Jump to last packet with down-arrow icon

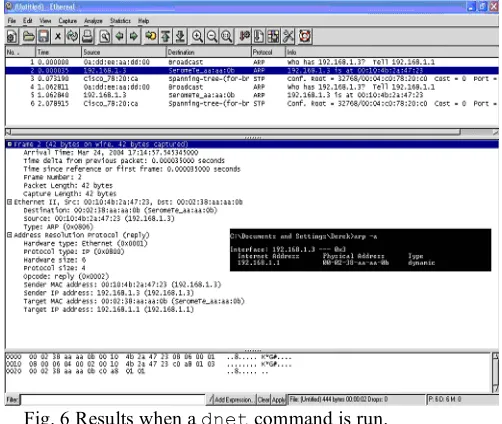(180, 36)
